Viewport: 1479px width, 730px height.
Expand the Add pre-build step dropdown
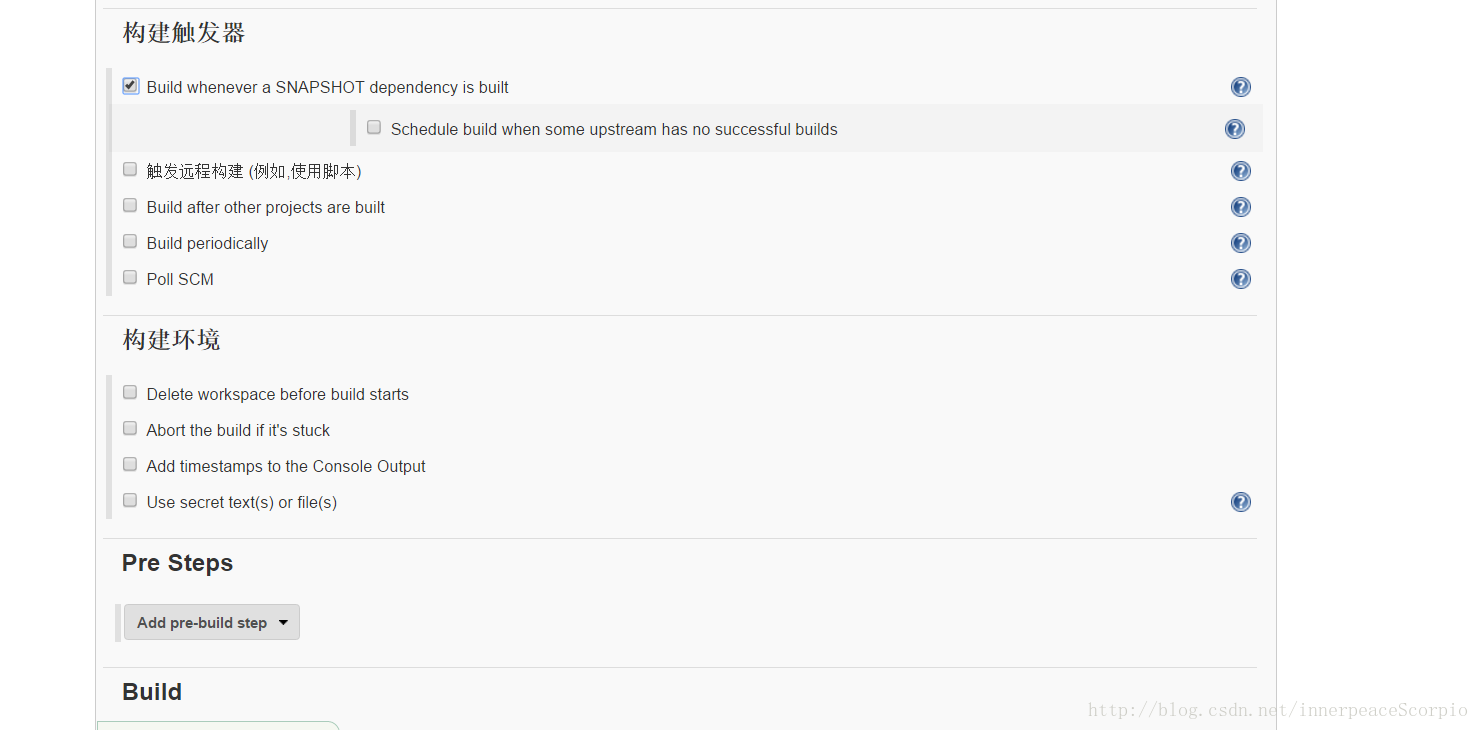point(212,622)
